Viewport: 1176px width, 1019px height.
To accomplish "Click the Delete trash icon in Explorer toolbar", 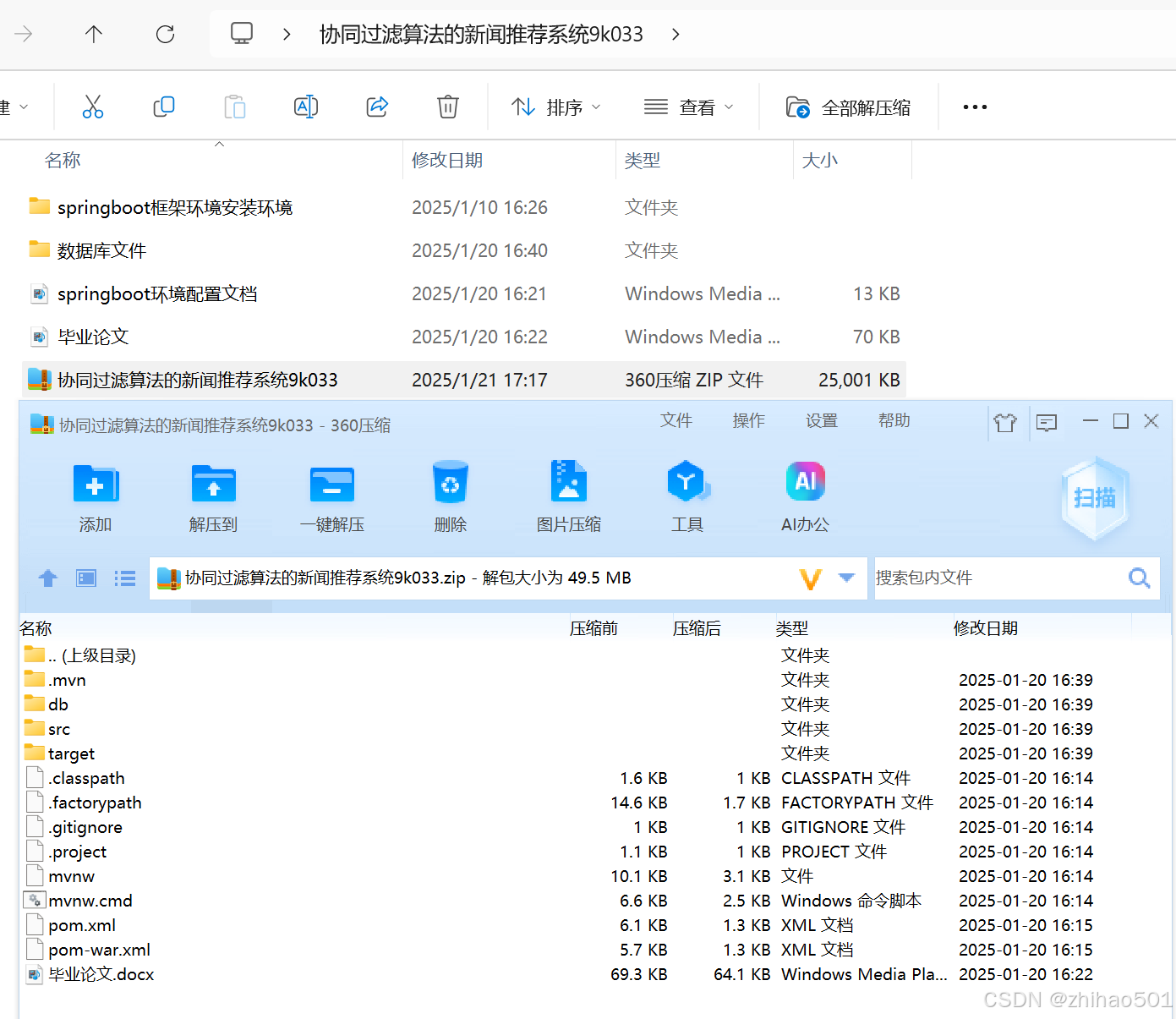I will click(x=448, y=107).
